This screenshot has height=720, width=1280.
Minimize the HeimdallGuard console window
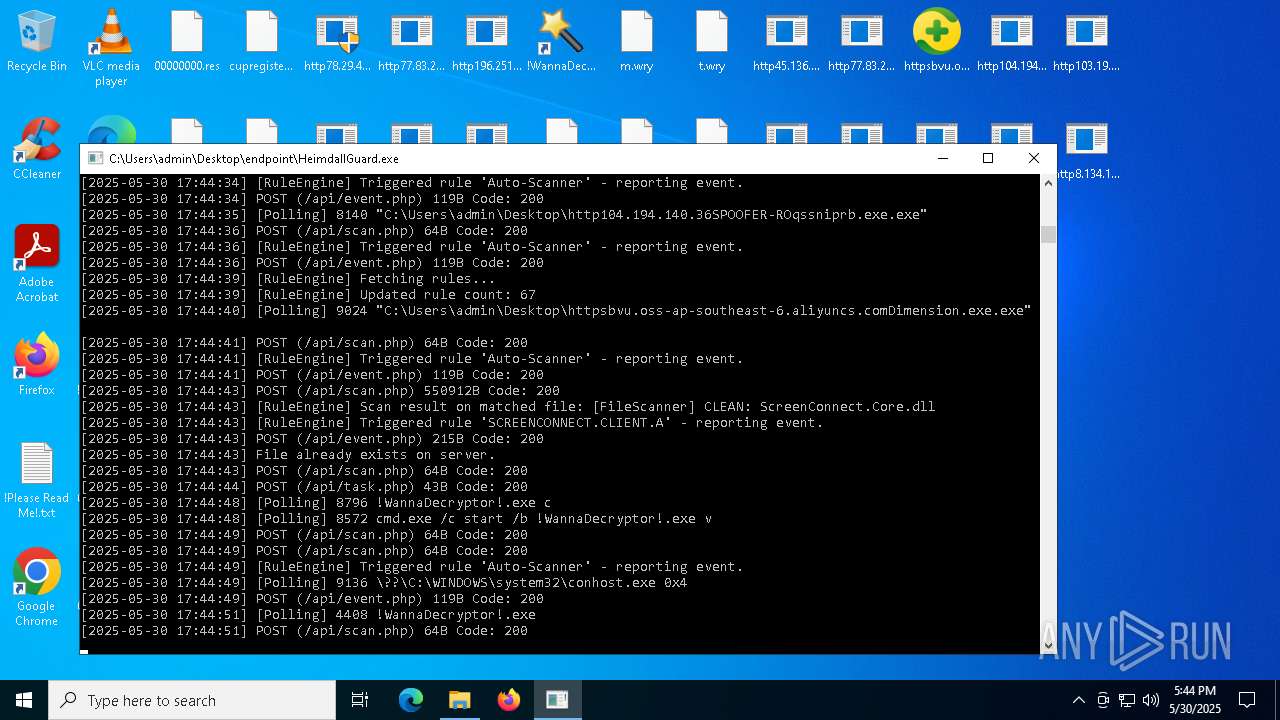pos(942,158)
